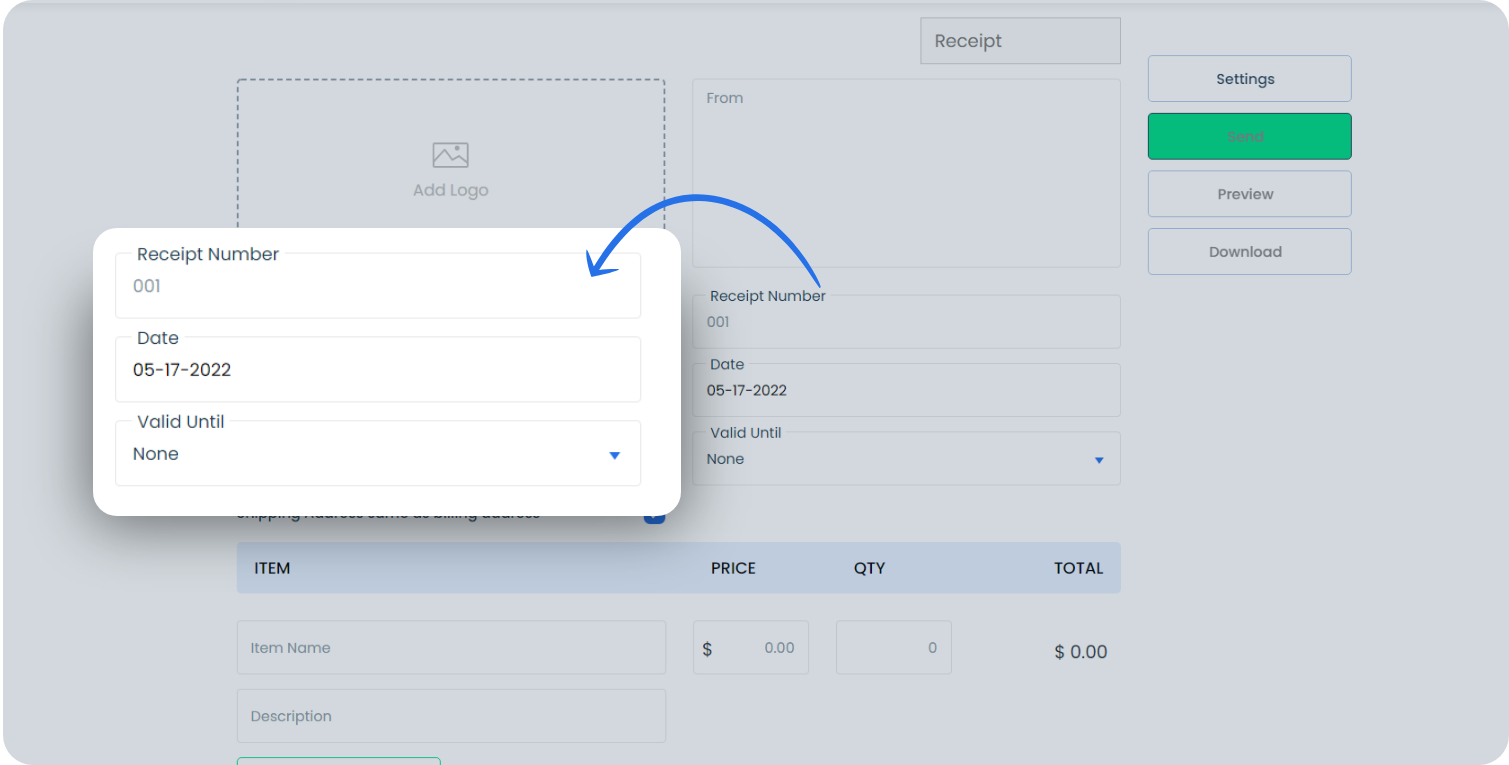Click the Receipt title field at the top
Viewport: 1509px width, 765px height.
(1019, 40)
